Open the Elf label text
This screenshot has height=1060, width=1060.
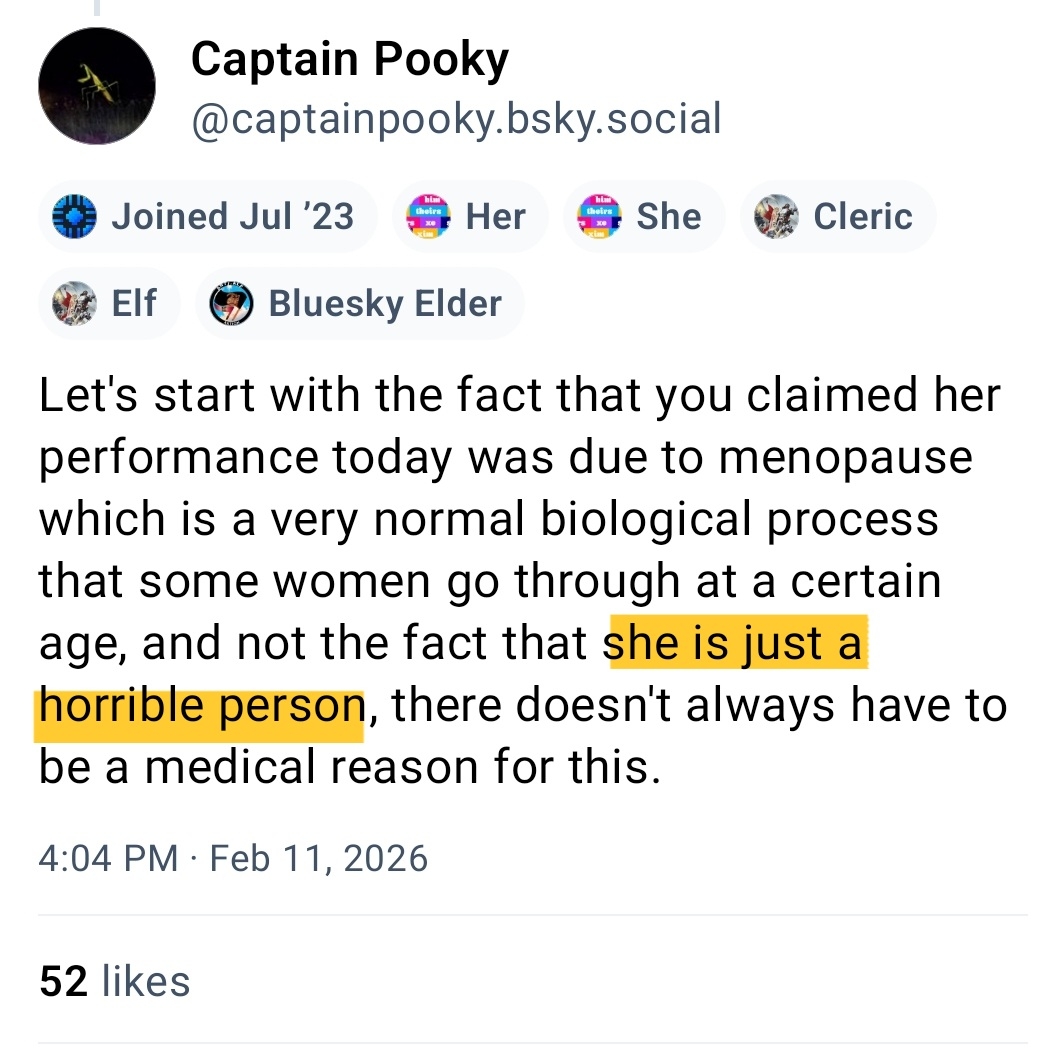coord(133,303)
